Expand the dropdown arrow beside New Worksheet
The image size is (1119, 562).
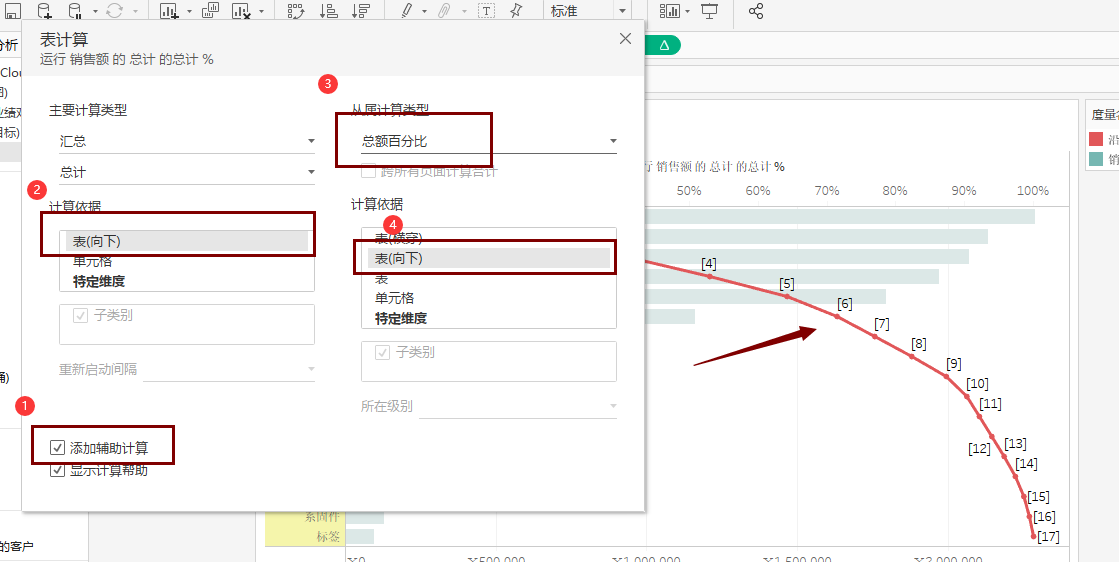click(189, 11)
